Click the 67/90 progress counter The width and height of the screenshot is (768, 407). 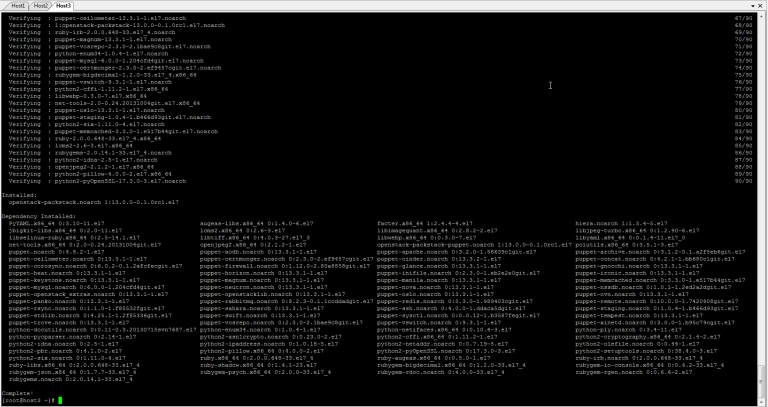pos(744,18)
